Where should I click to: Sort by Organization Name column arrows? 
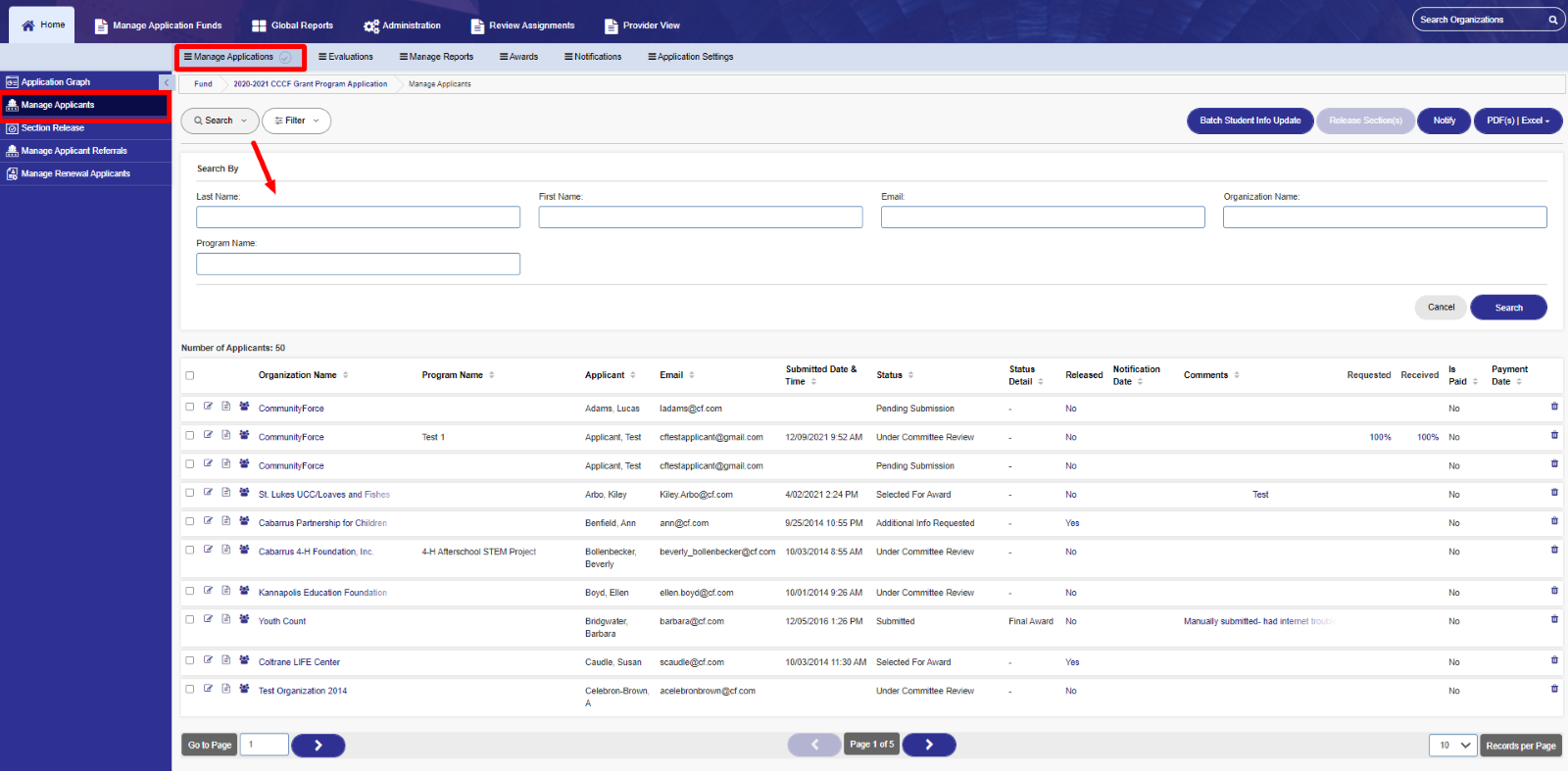point(346,375)
